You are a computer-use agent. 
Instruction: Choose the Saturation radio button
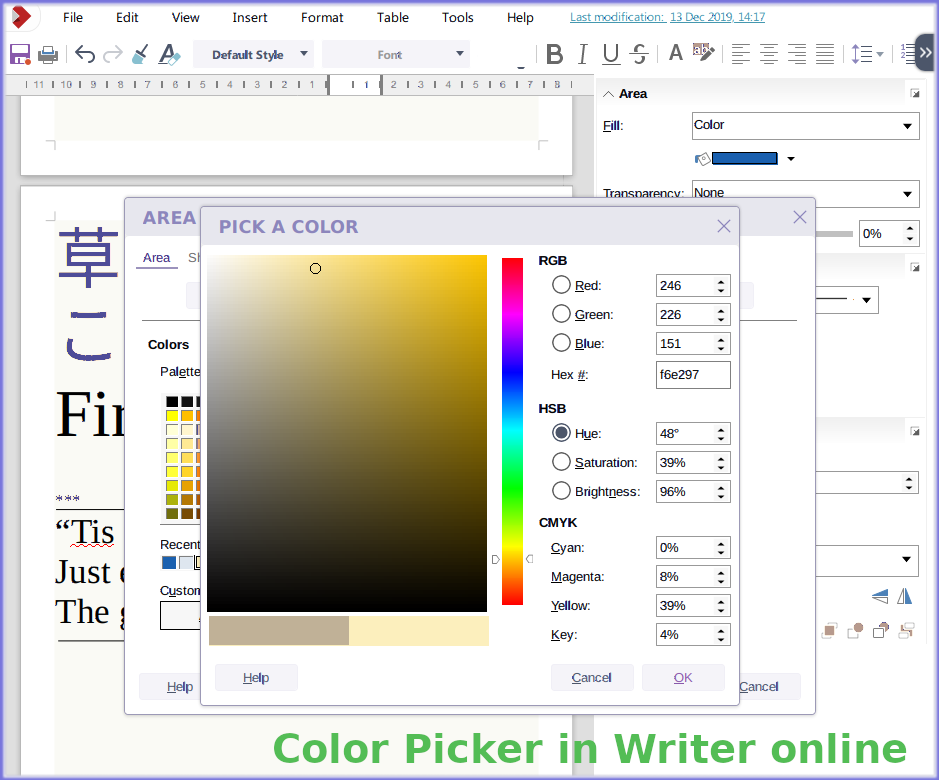tap(560, 462)
